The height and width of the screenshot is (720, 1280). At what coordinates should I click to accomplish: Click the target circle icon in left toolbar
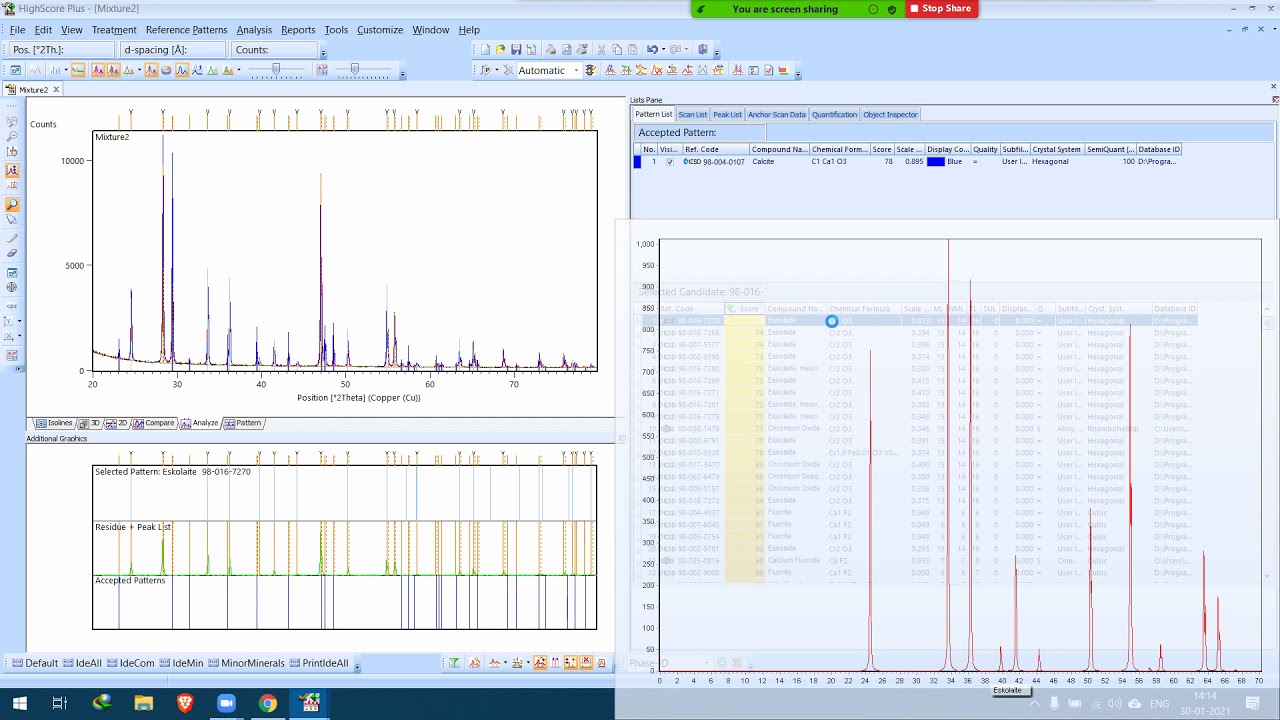pyautogui.click(x=12, y=288)
